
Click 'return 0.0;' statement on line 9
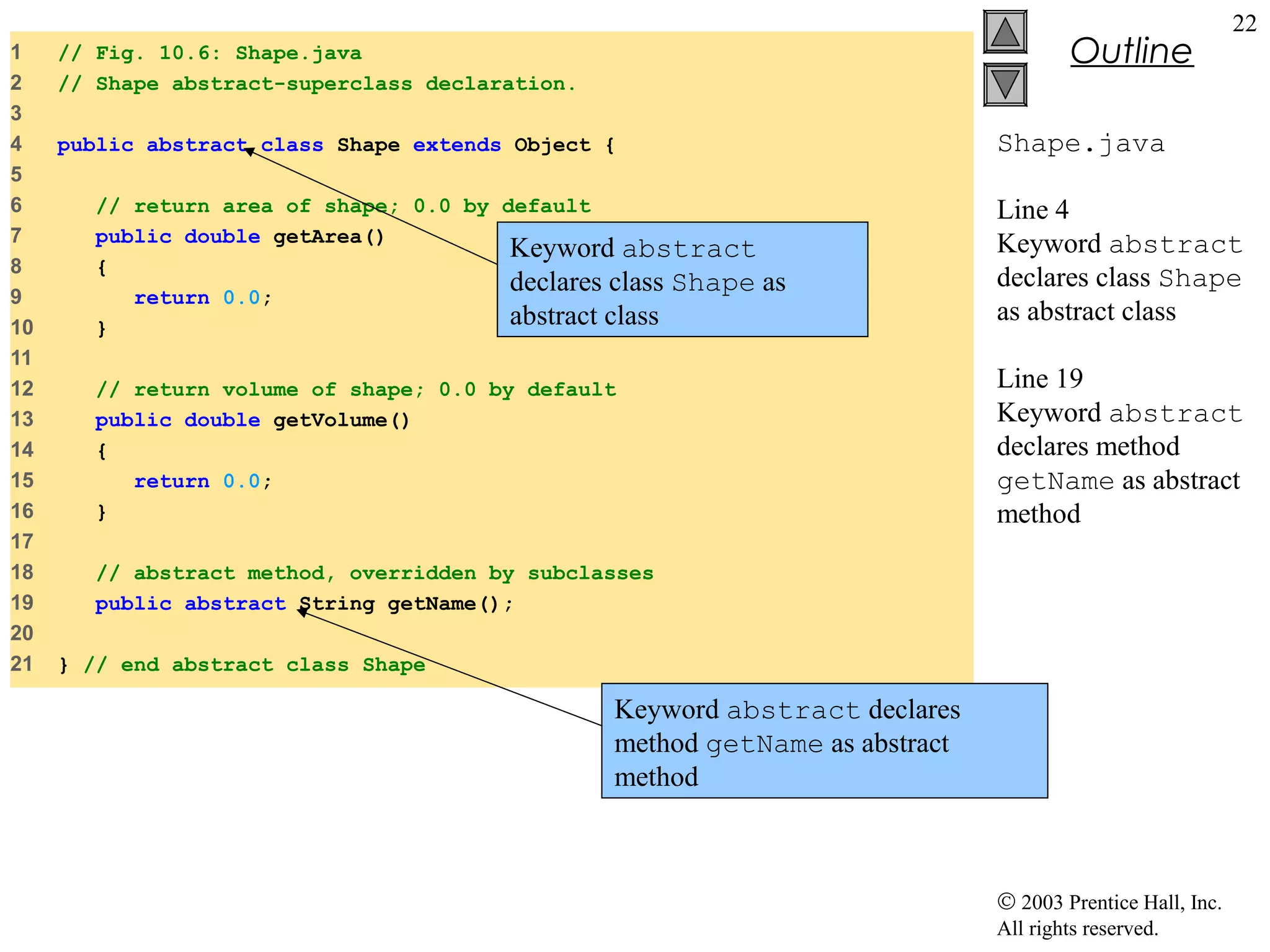202,298
